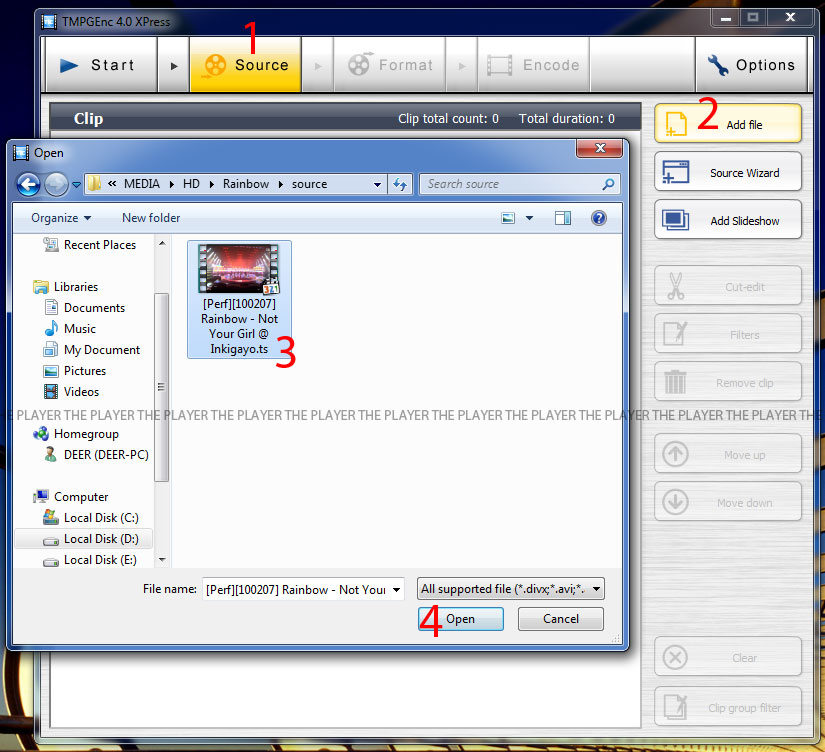Open Local Disk (D:)
Image resolution: width=825 pixels, height=752 pixels.
coord(90,539)
